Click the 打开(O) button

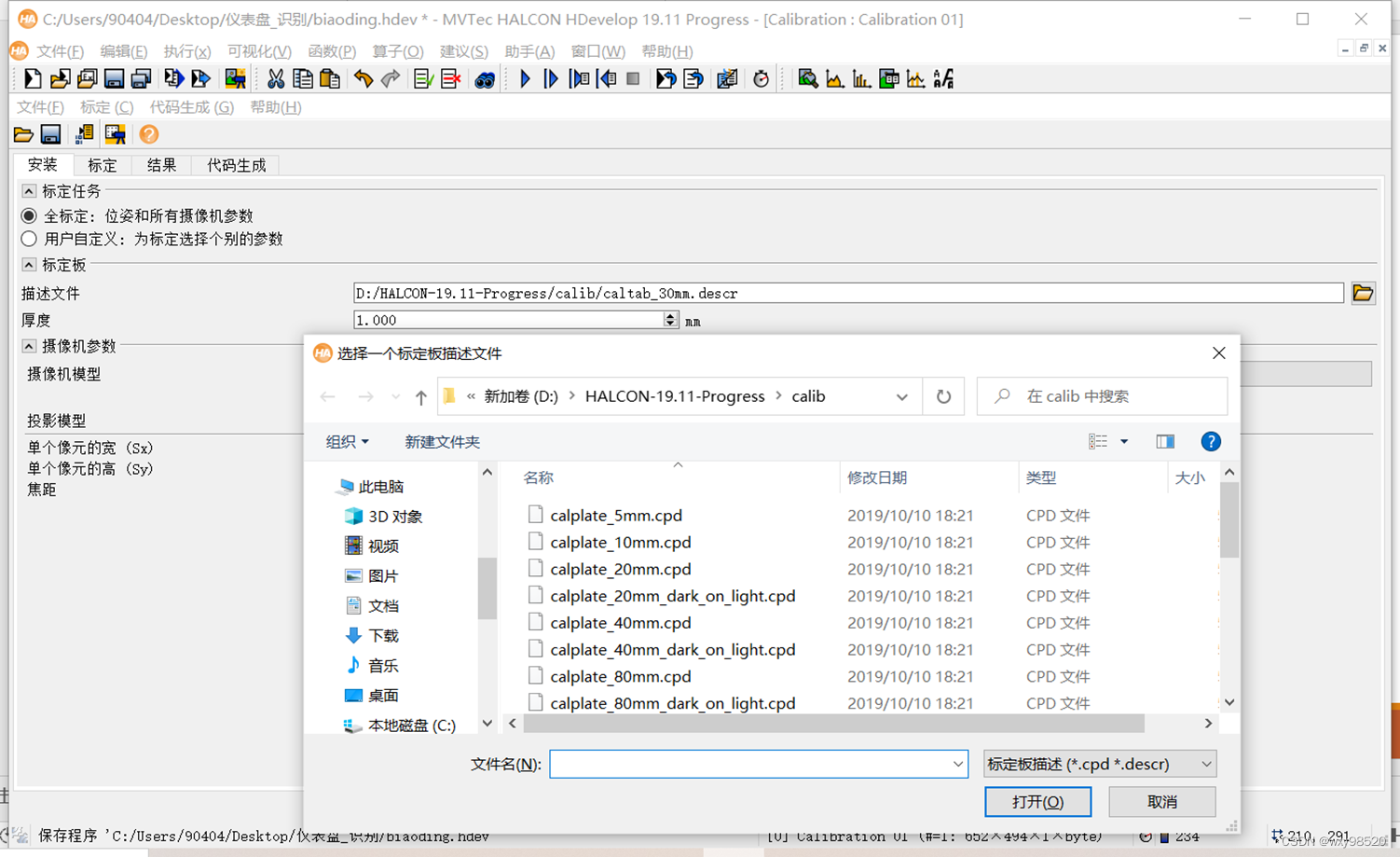tap(1038, 801)
